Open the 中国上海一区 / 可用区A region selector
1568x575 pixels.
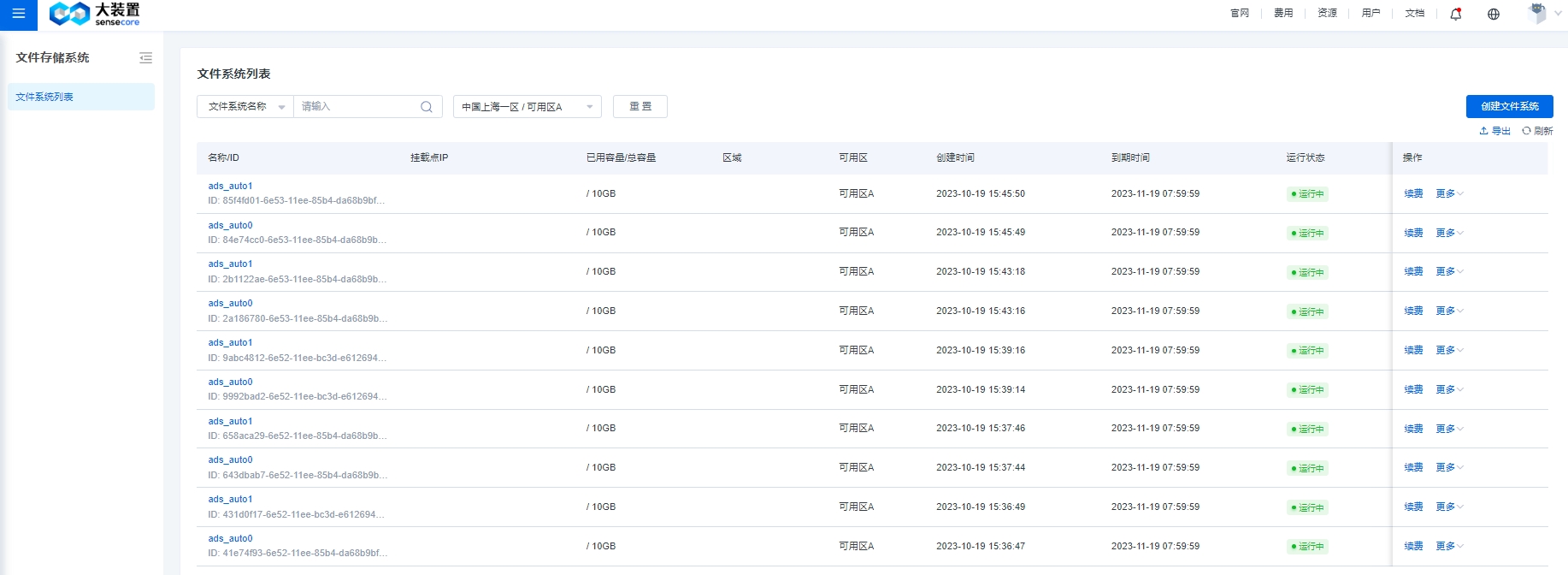click(x=527, y=107)
